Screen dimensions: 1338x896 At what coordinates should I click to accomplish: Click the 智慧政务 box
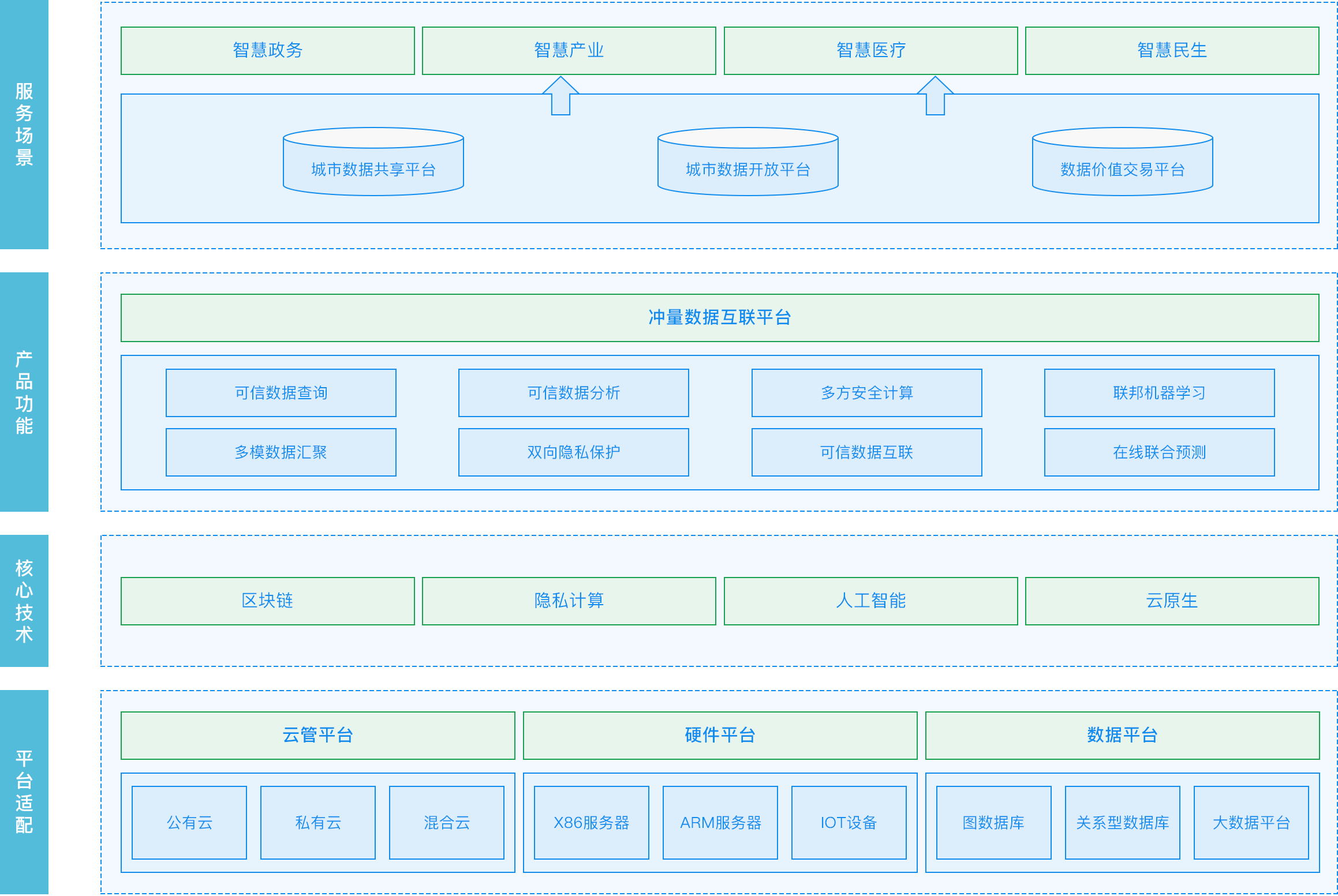(x=267, y=51)
